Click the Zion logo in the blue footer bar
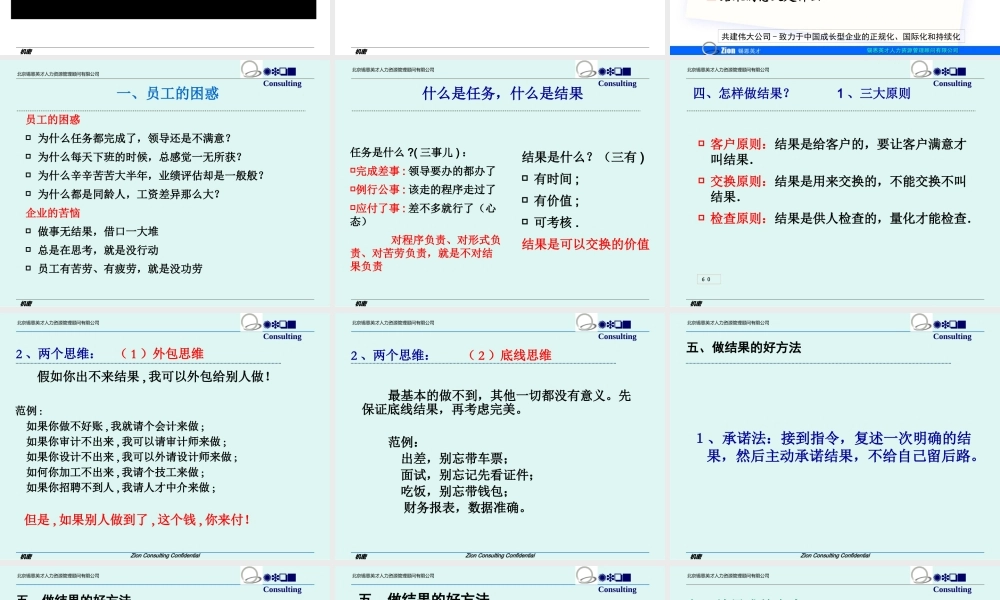The image size is (1000, 600). [x=731, y=50]
